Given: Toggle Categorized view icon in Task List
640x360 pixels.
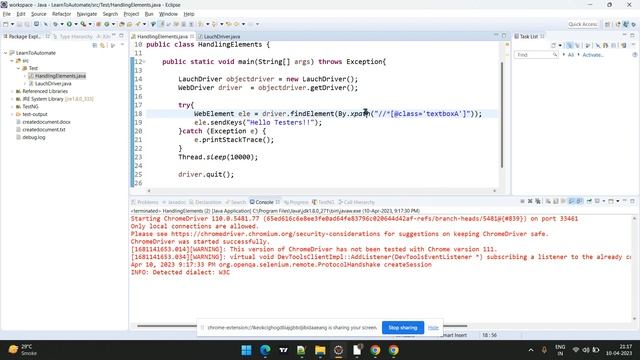Looking at the screenshot, I should [569, 45].
